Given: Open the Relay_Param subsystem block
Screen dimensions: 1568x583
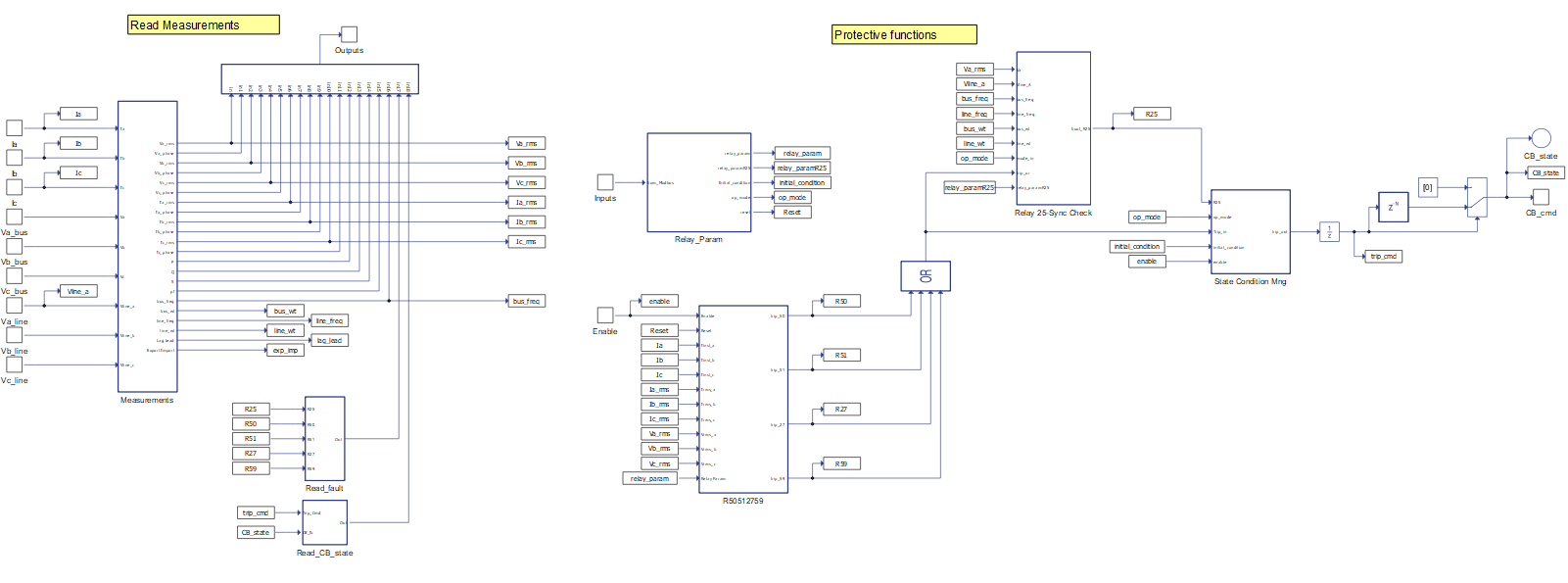Looking at the screenshot, I should pyautogui.click(x=698, y=182).
